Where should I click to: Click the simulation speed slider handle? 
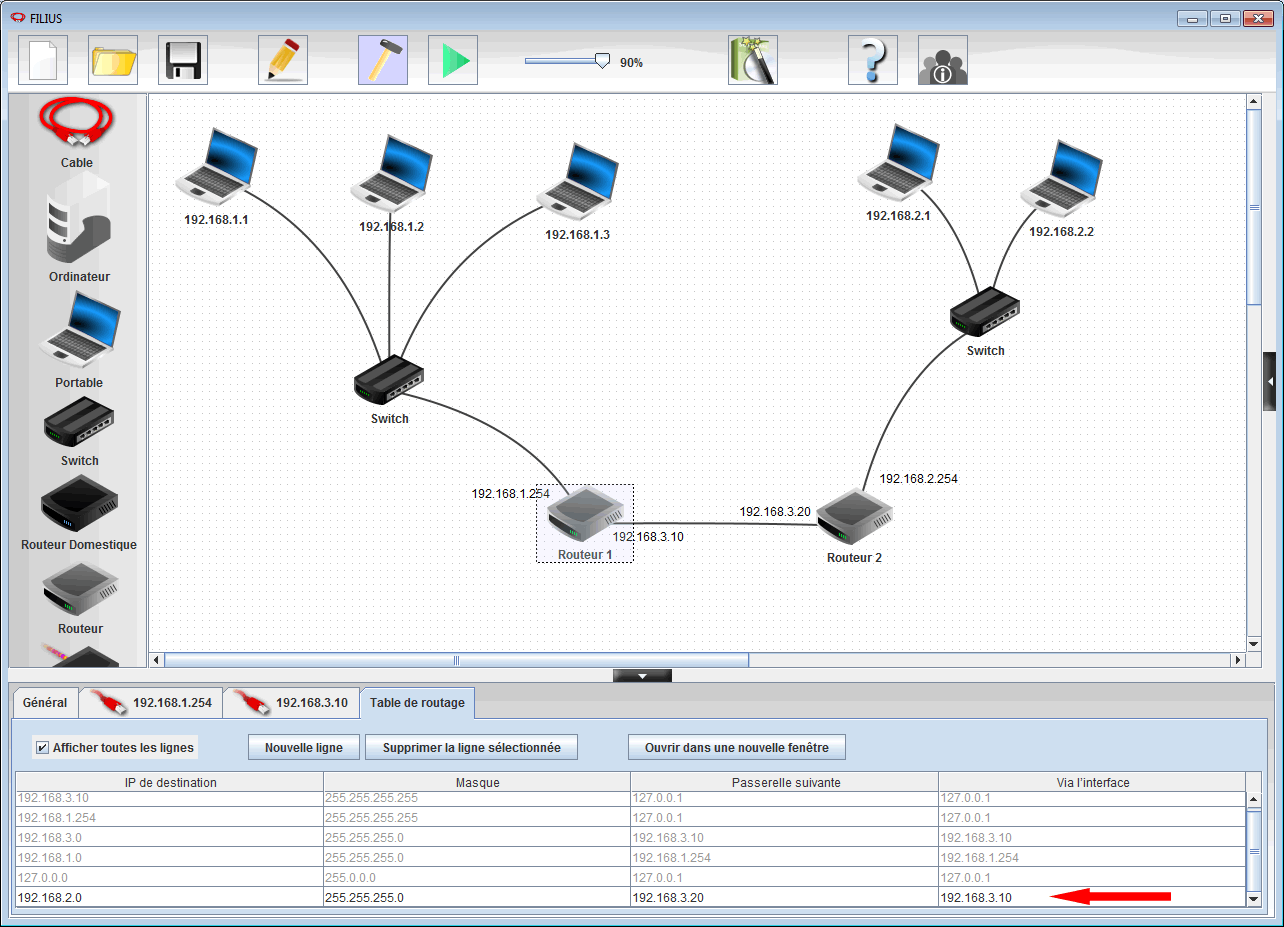602,61
